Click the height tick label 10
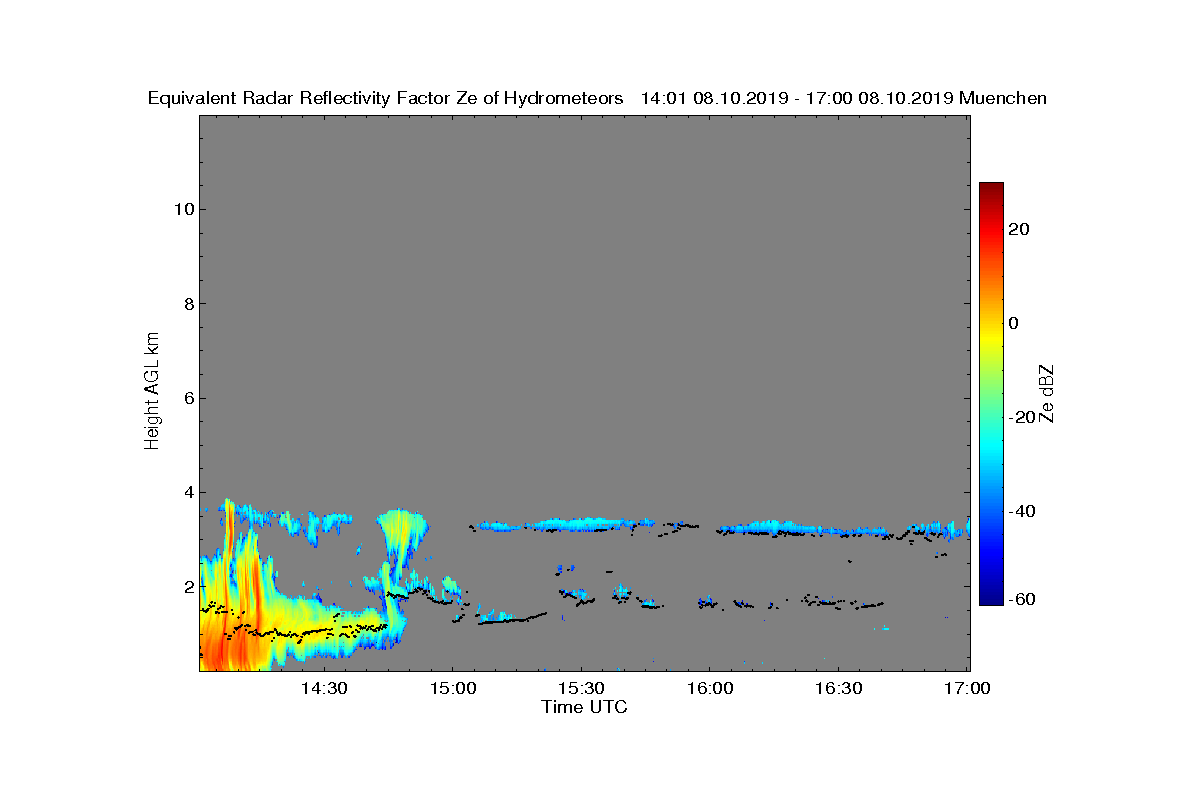 click(182, 209)
